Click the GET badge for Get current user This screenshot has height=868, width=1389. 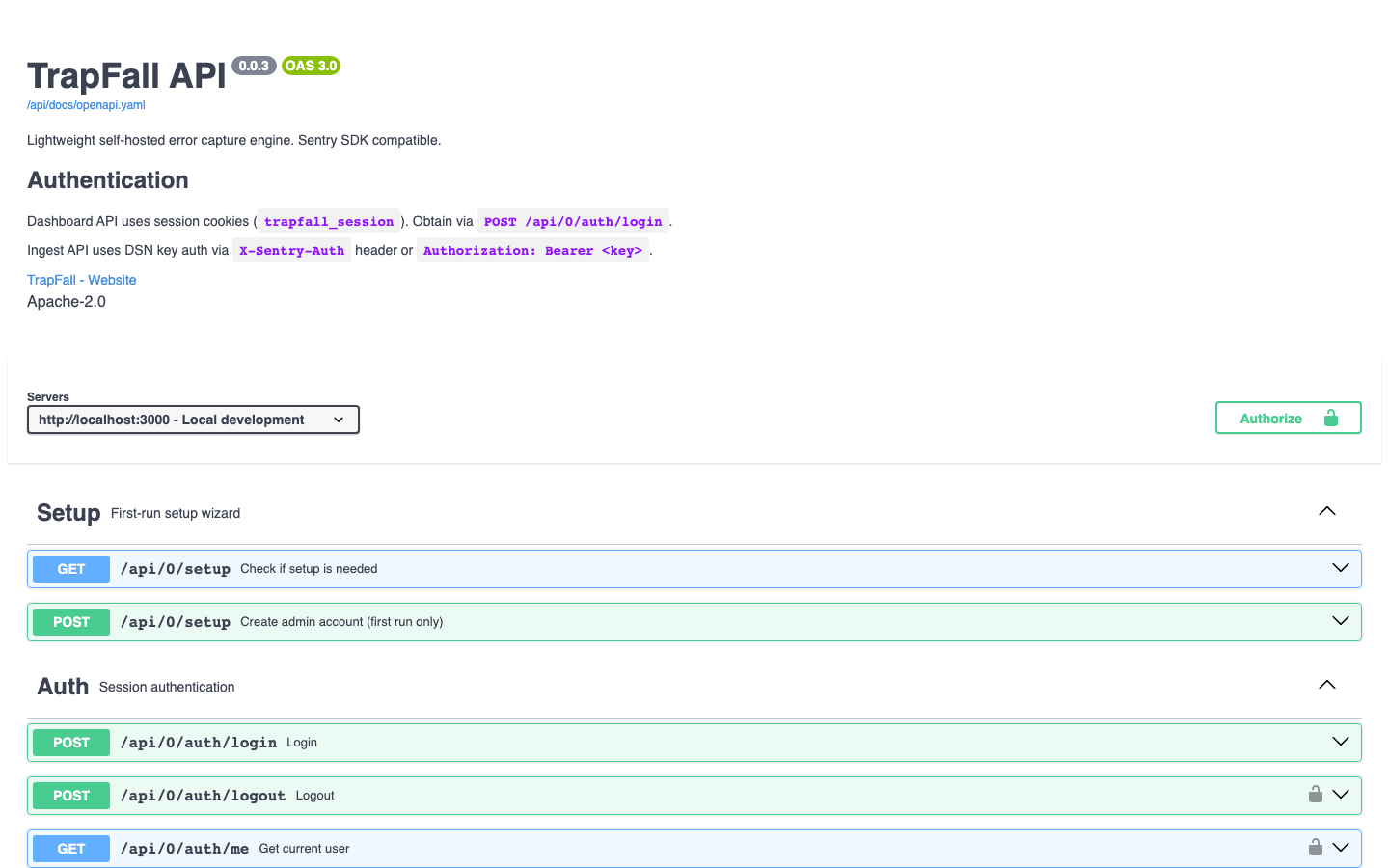71,849
